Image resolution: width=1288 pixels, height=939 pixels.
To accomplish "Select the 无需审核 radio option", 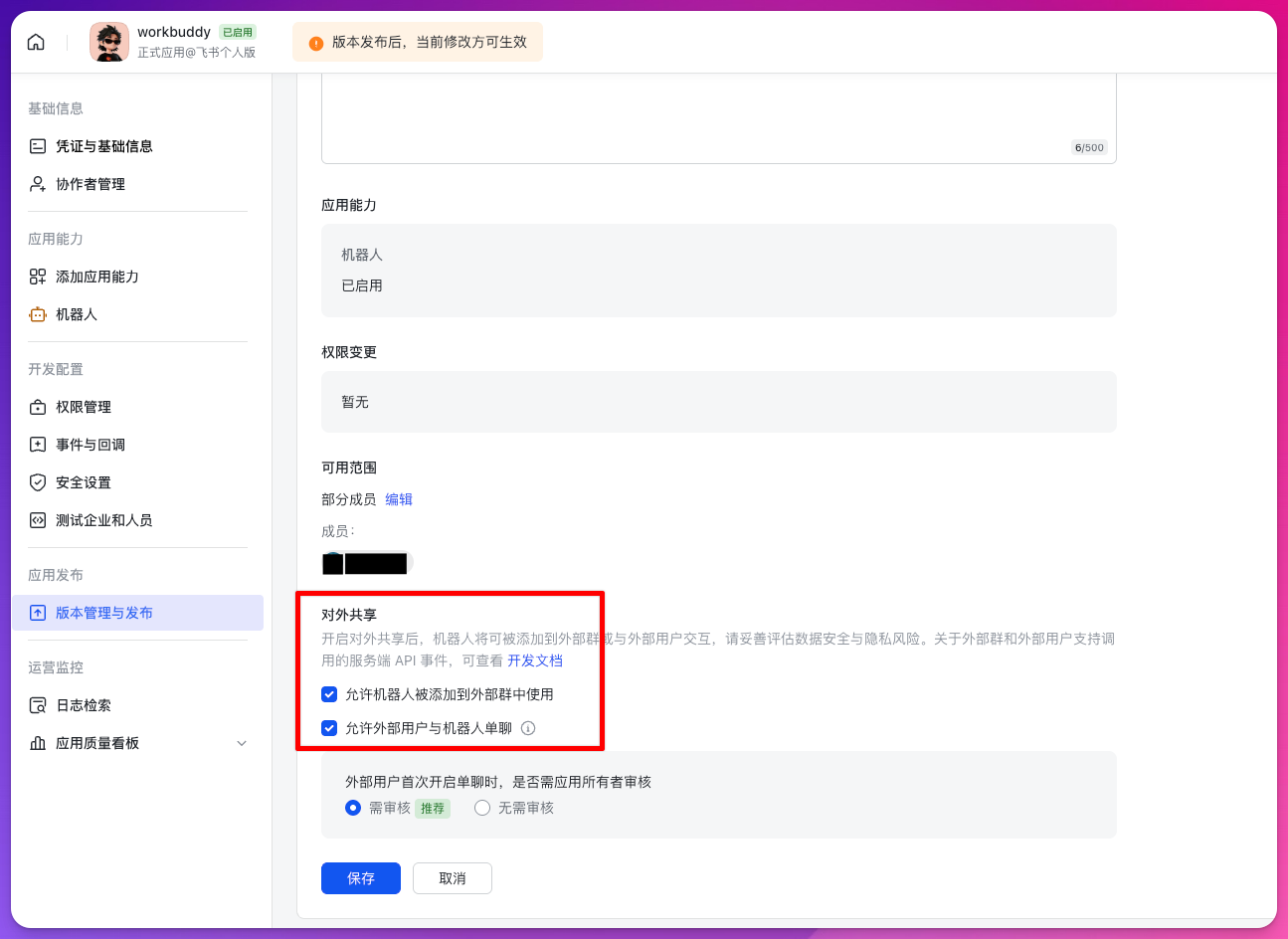I will [x=482, y=808].
